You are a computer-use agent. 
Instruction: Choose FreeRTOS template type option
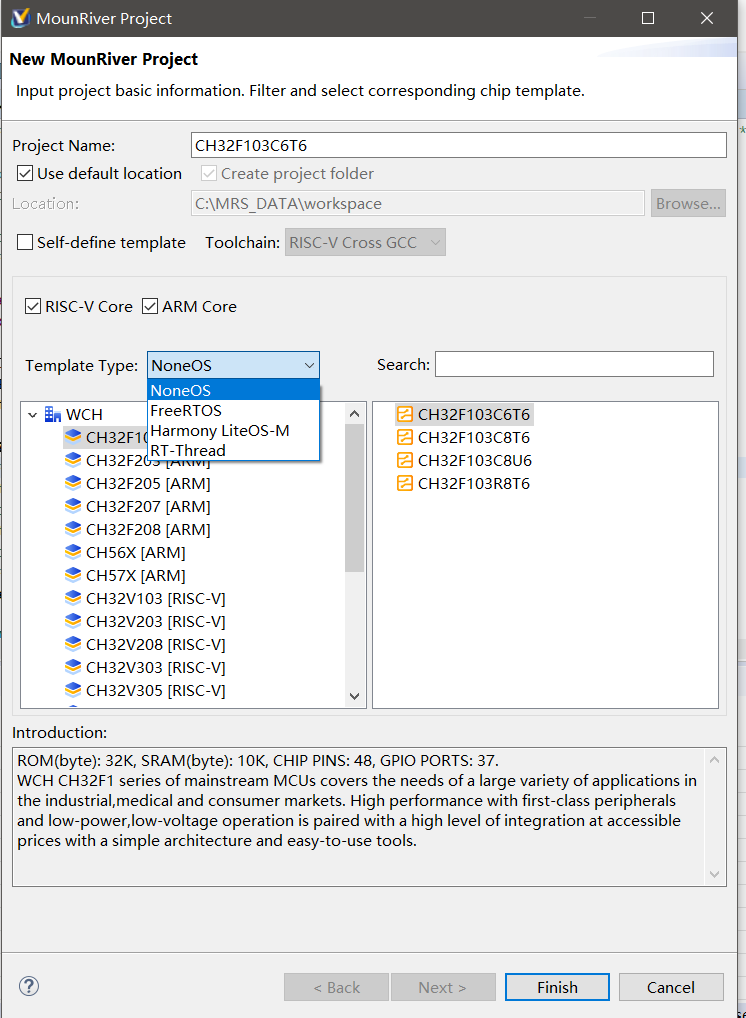[234, 410]
